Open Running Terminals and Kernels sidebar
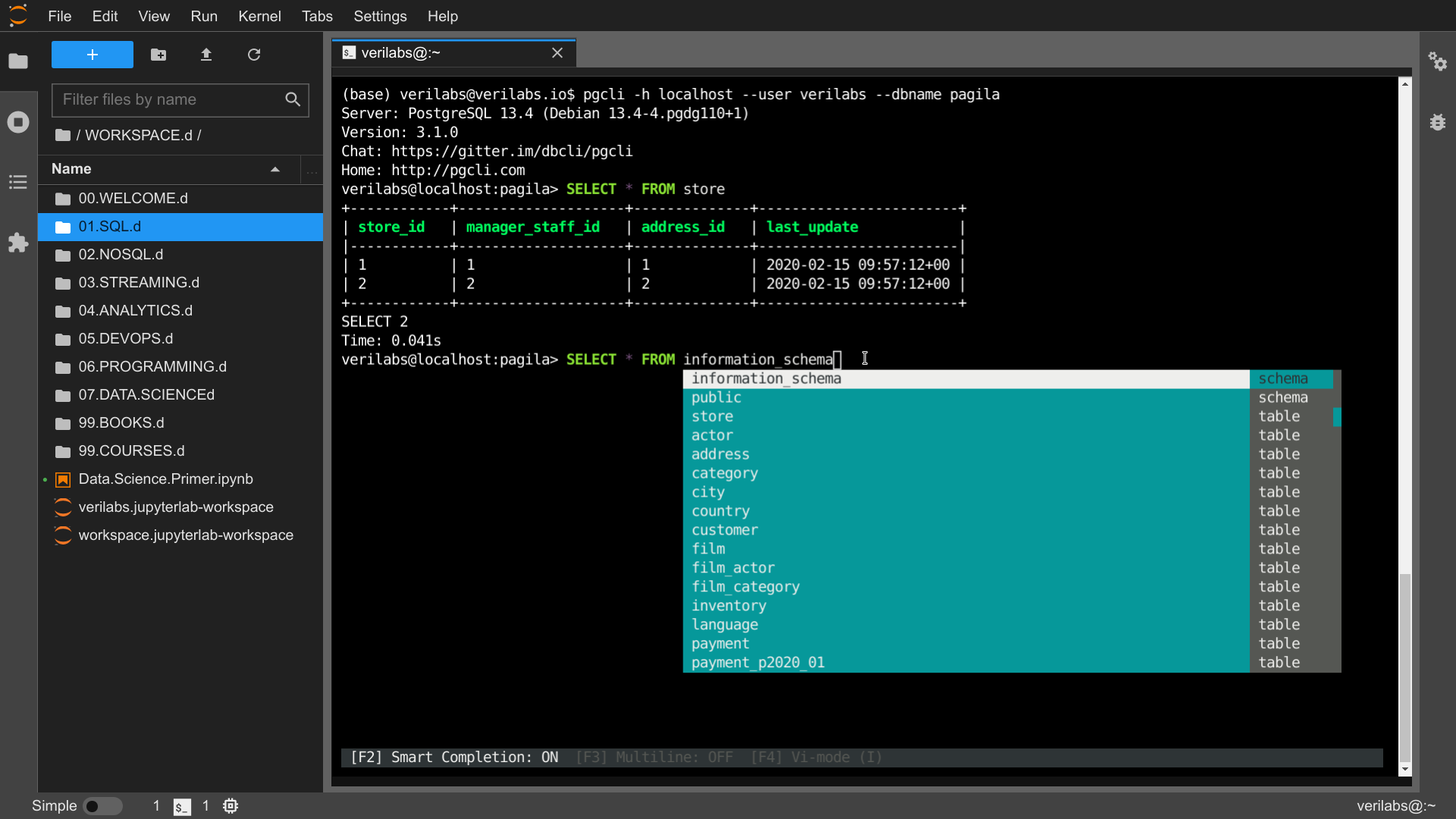The image size is (1456, 819). (18, 122)
